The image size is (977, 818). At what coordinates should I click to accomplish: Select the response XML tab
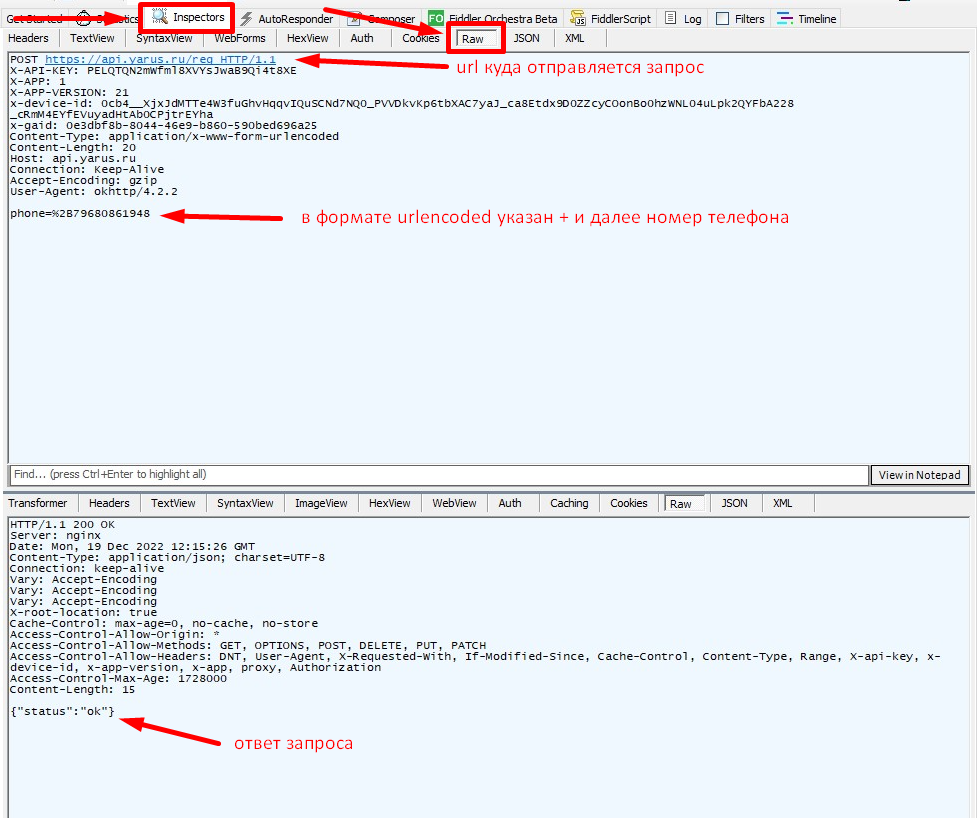click(783, 503)
